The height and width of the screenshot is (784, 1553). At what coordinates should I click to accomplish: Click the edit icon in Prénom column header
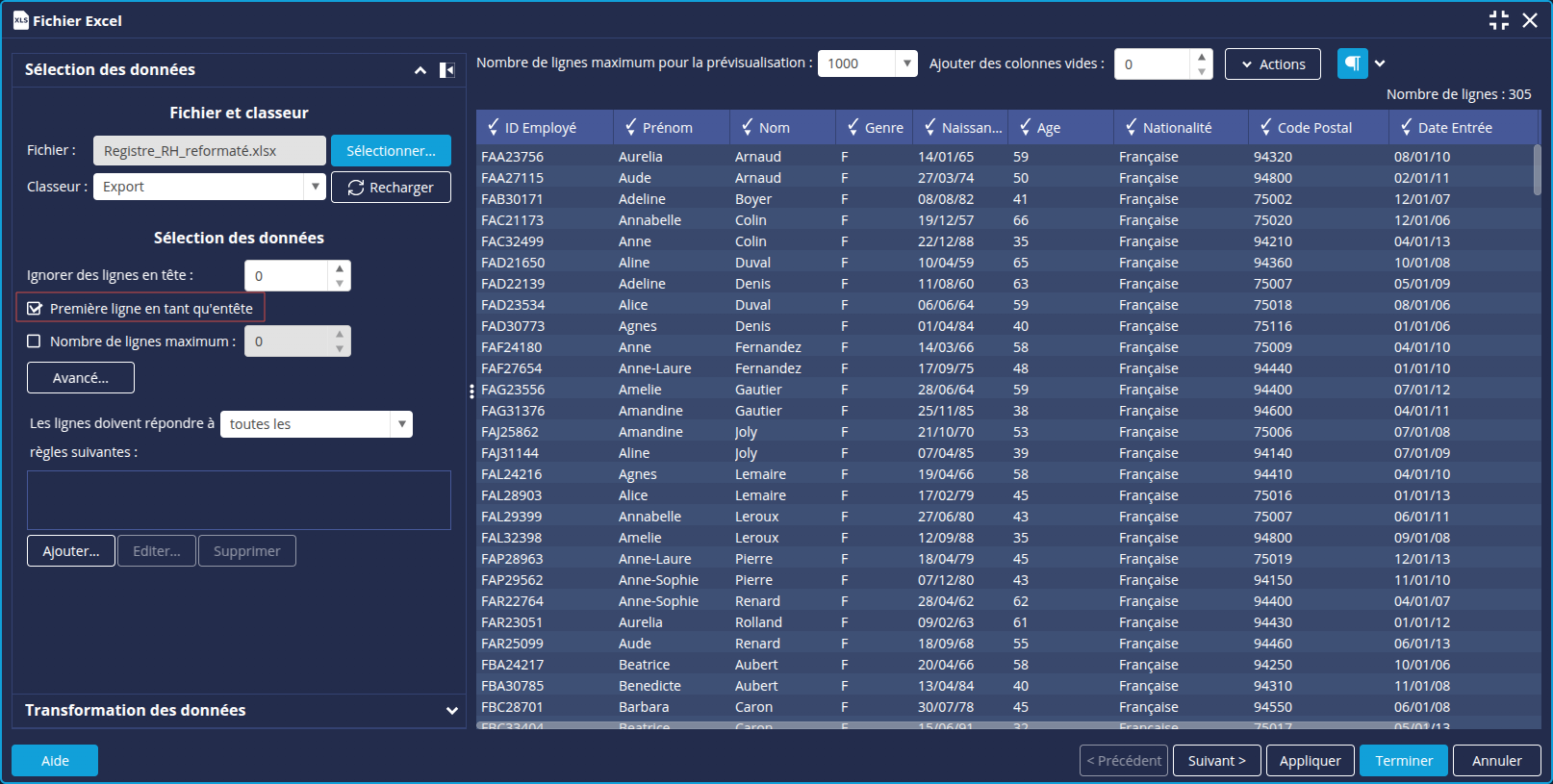[x=630, y=127]
